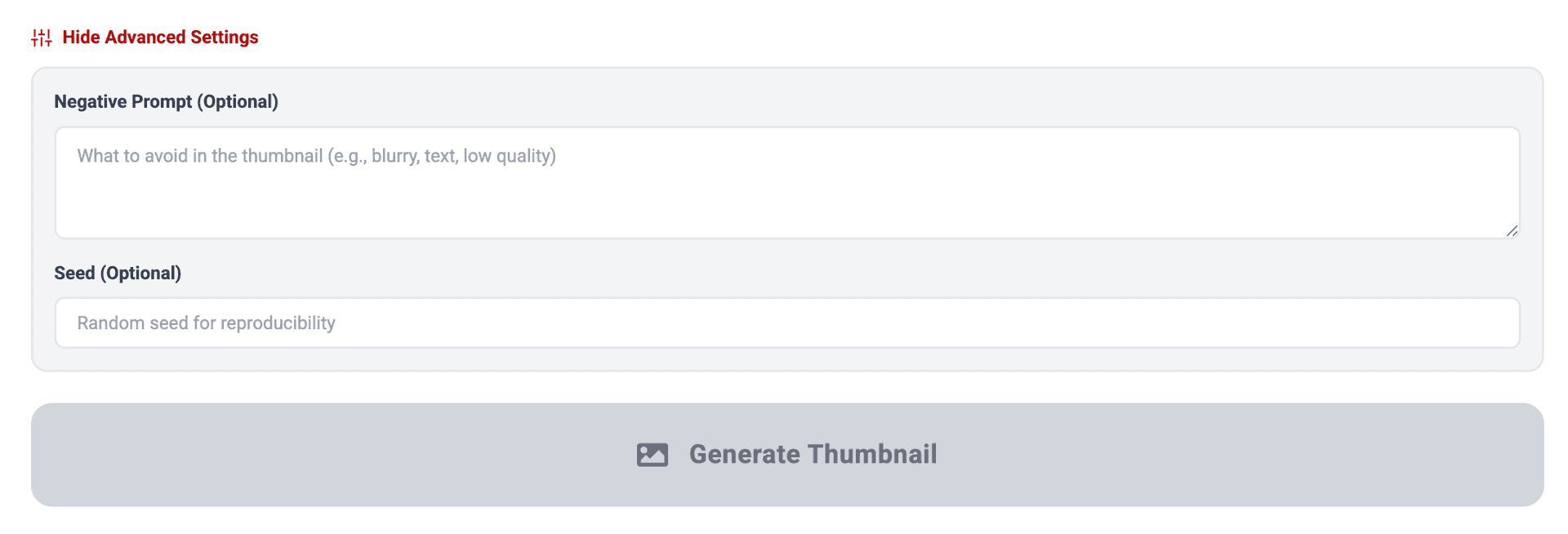Click the Hide Advanced Settings link text
The height and width of the screenshot is (534, 1568).
(160, 38)
